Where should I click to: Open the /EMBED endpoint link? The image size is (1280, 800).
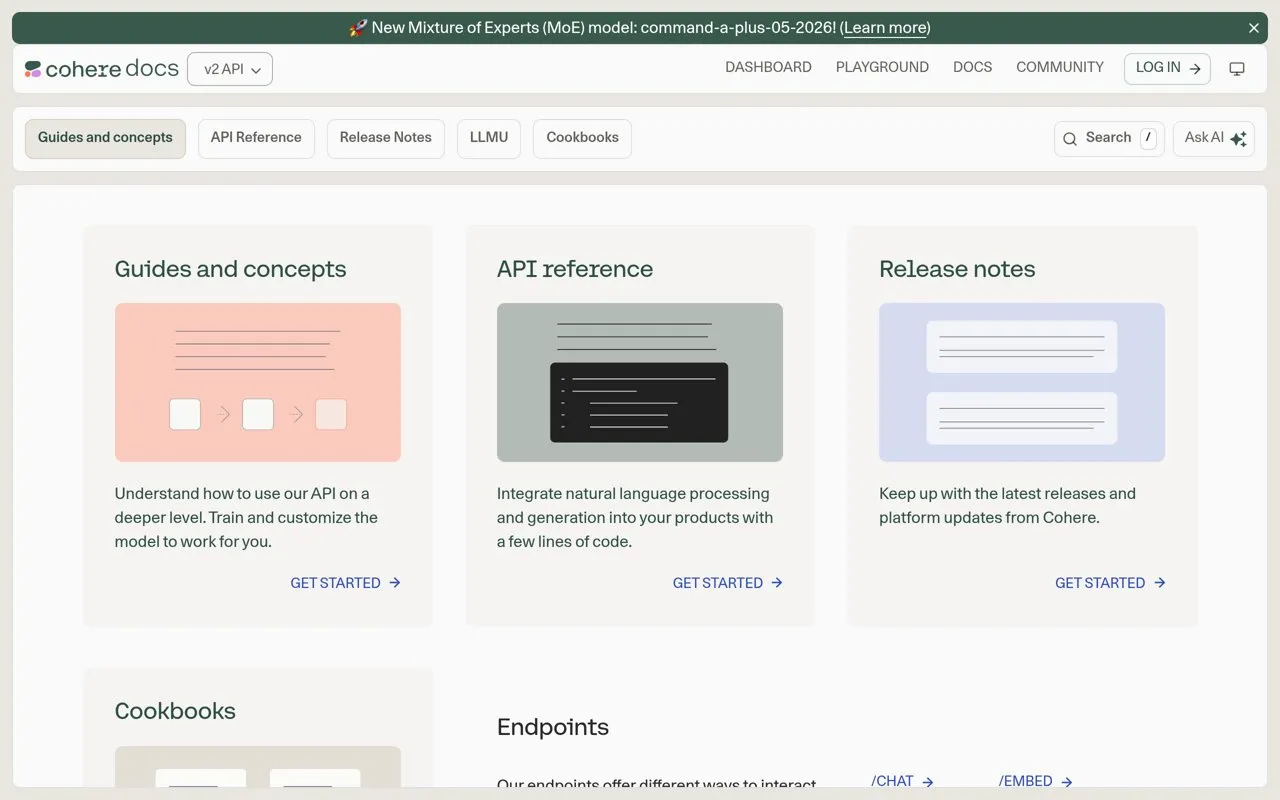click(x=1035, y=781)
